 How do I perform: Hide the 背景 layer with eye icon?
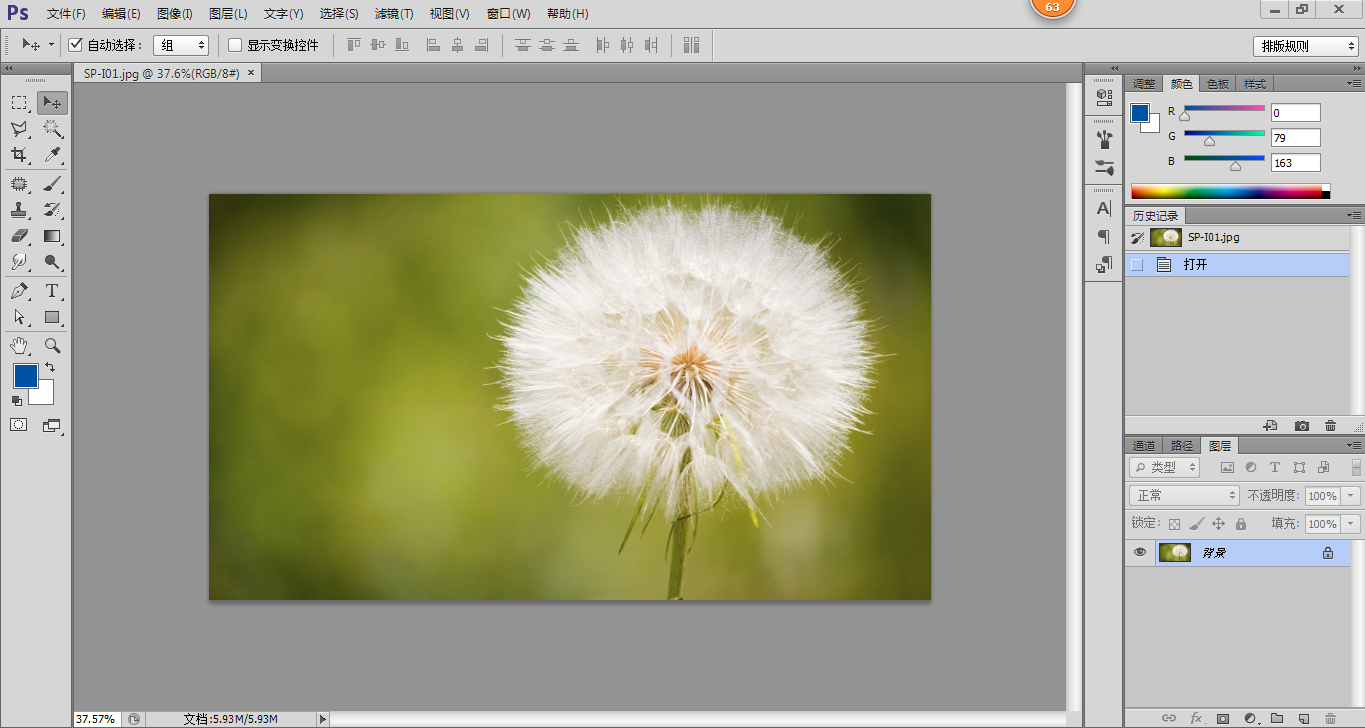coord(1139,552)
